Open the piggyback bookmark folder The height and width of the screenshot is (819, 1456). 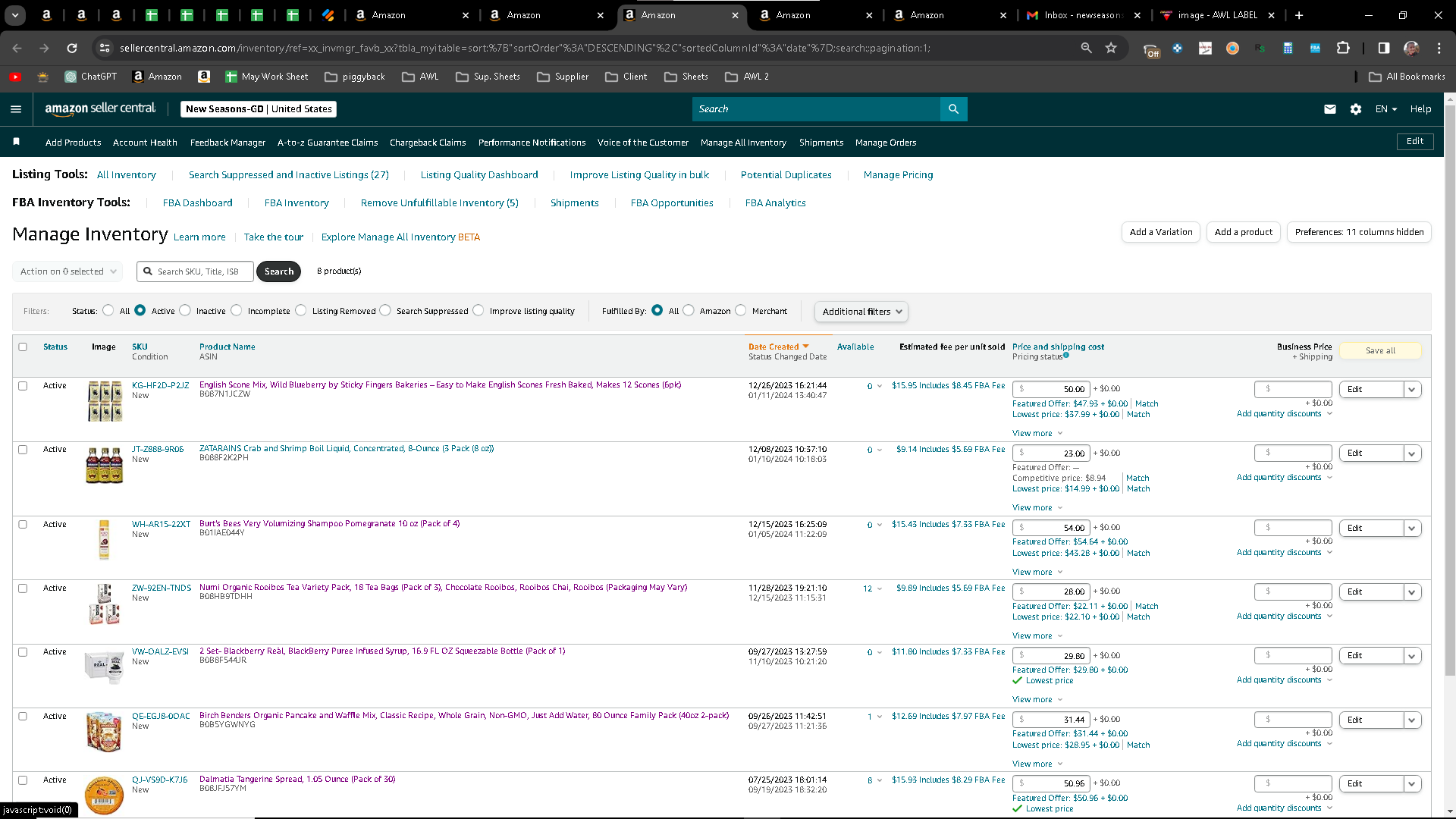pos(354,77)
